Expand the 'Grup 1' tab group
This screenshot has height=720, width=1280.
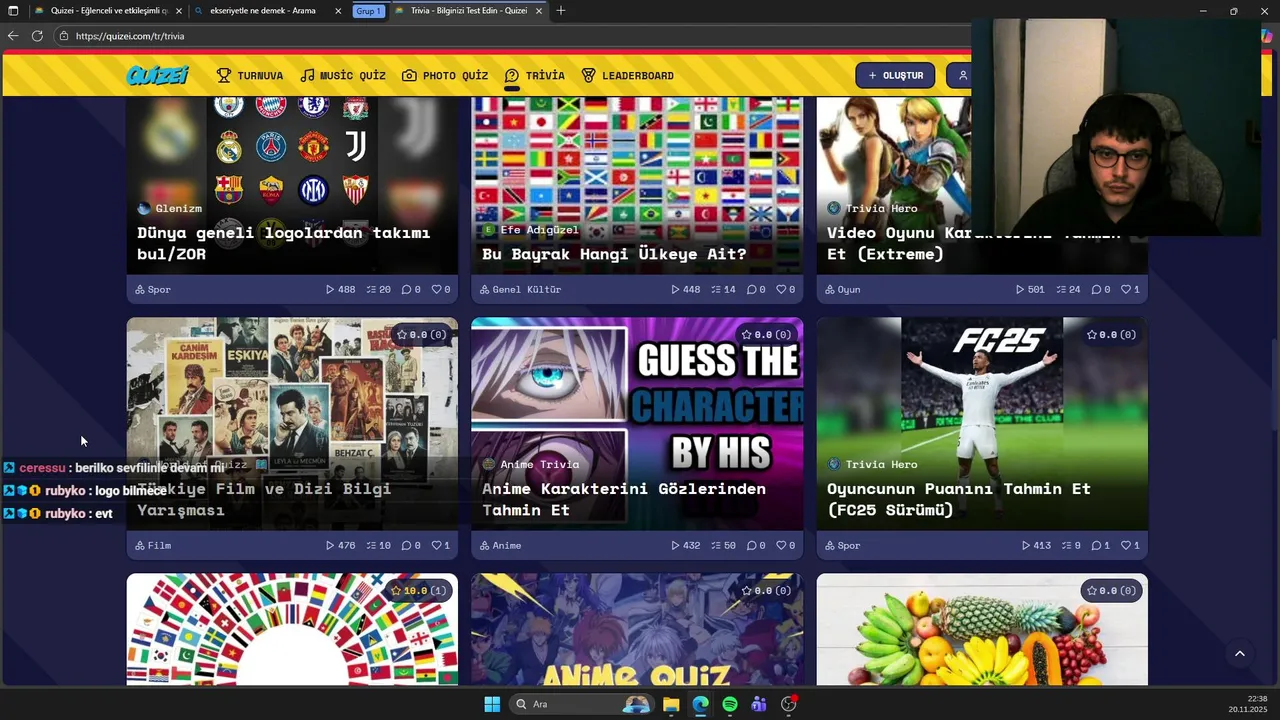[x=368, y=11]
